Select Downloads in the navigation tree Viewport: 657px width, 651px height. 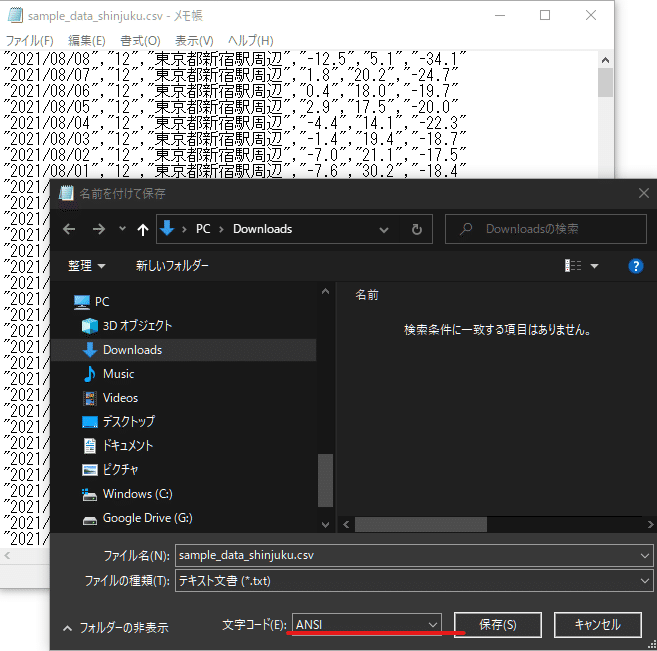coord(184,350)
